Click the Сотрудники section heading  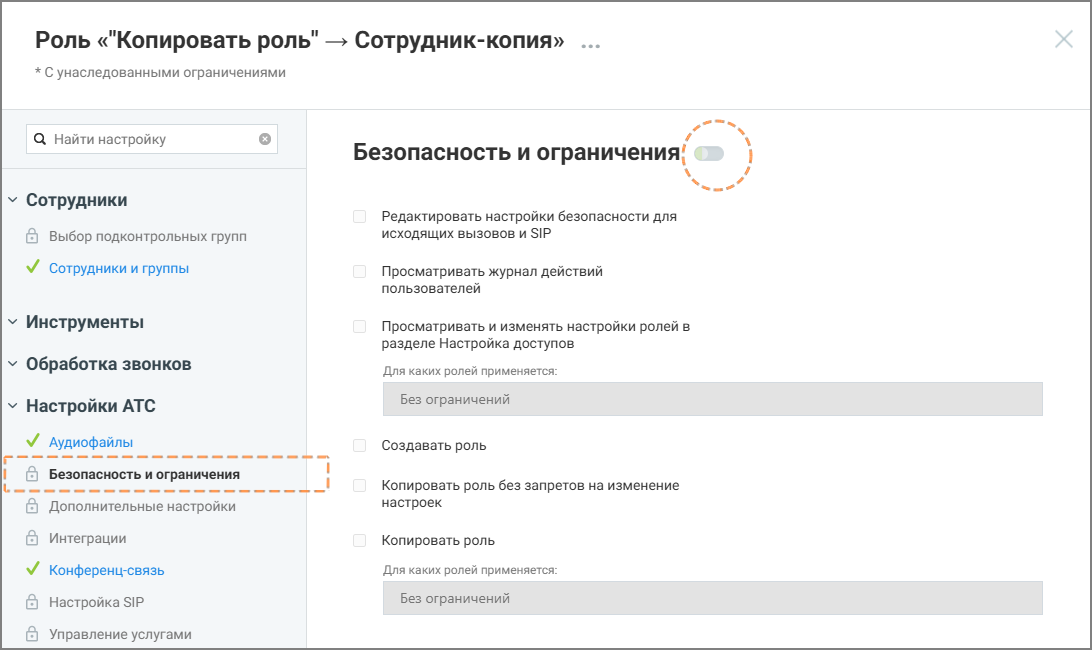point(77,200)
